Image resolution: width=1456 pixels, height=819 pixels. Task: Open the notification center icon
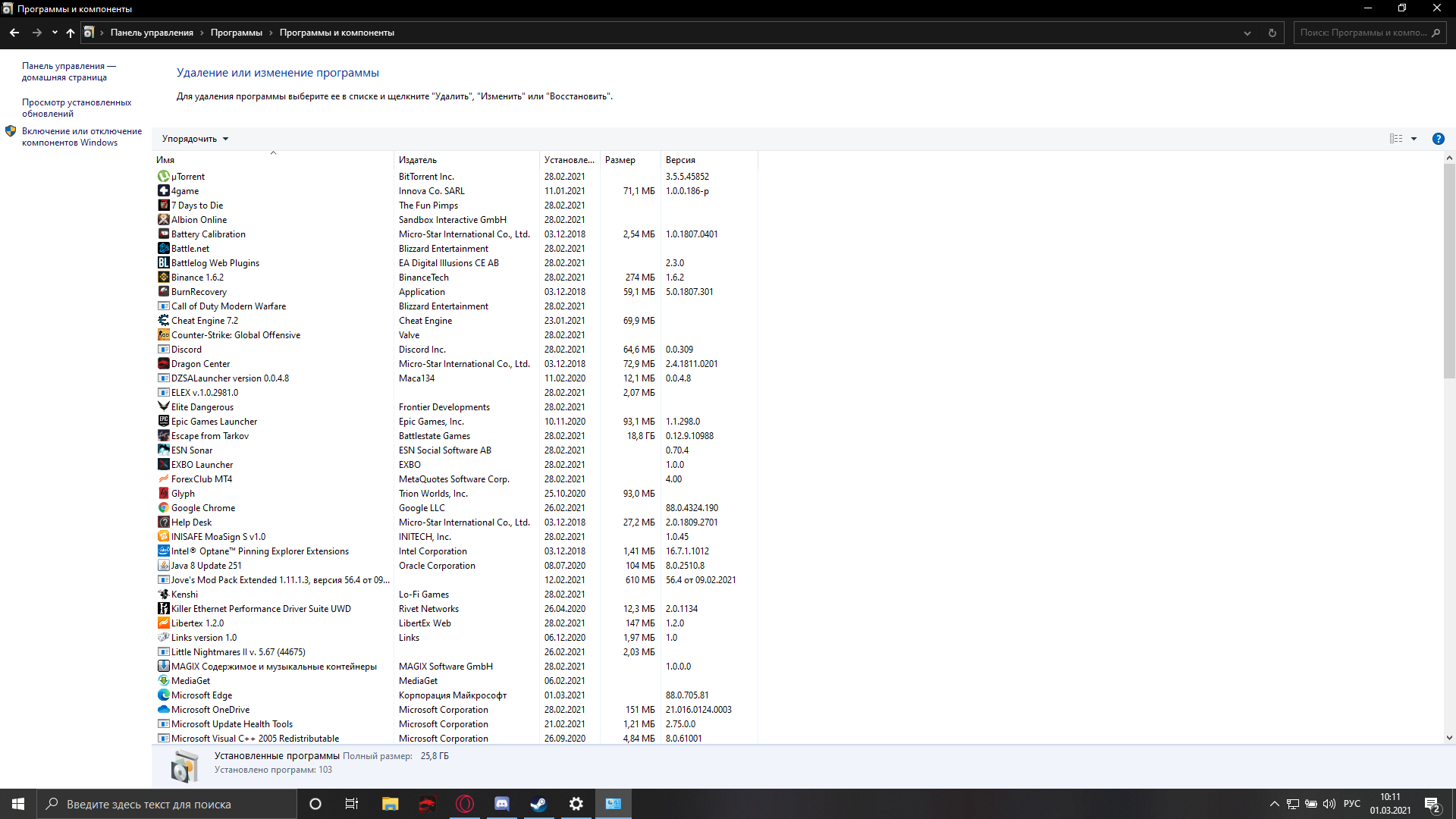1432,804
